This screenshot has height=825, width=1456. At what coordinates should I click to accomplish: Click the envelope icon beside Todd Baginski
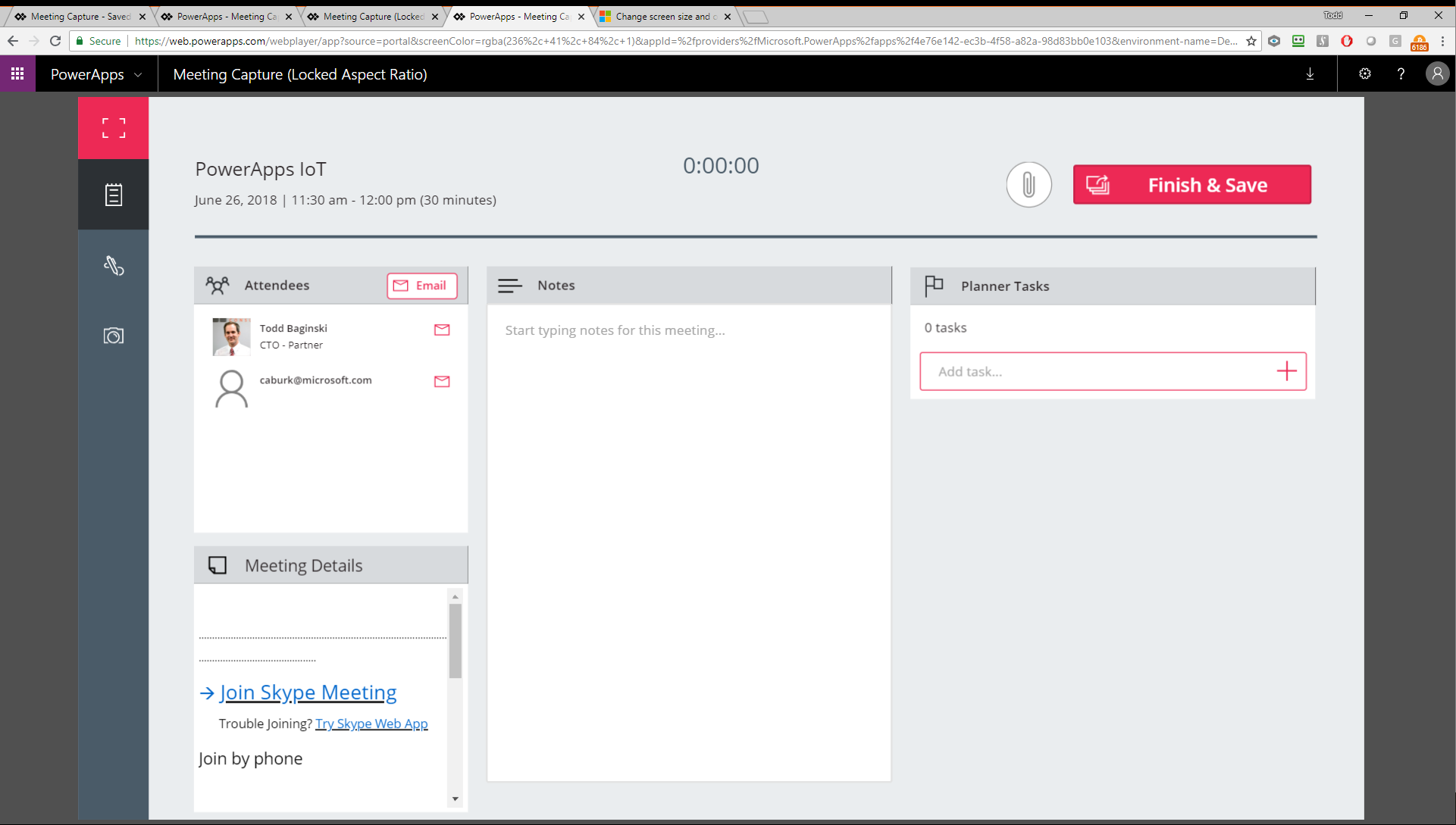(443, 330)
